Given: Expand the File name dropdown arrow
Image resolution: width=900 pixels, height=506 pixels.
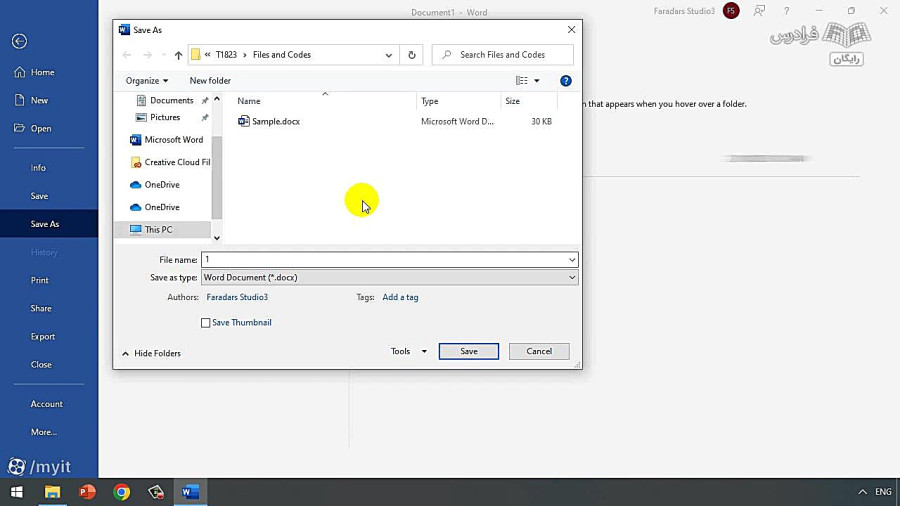Looking at the screenshot, I should [572, 260].
